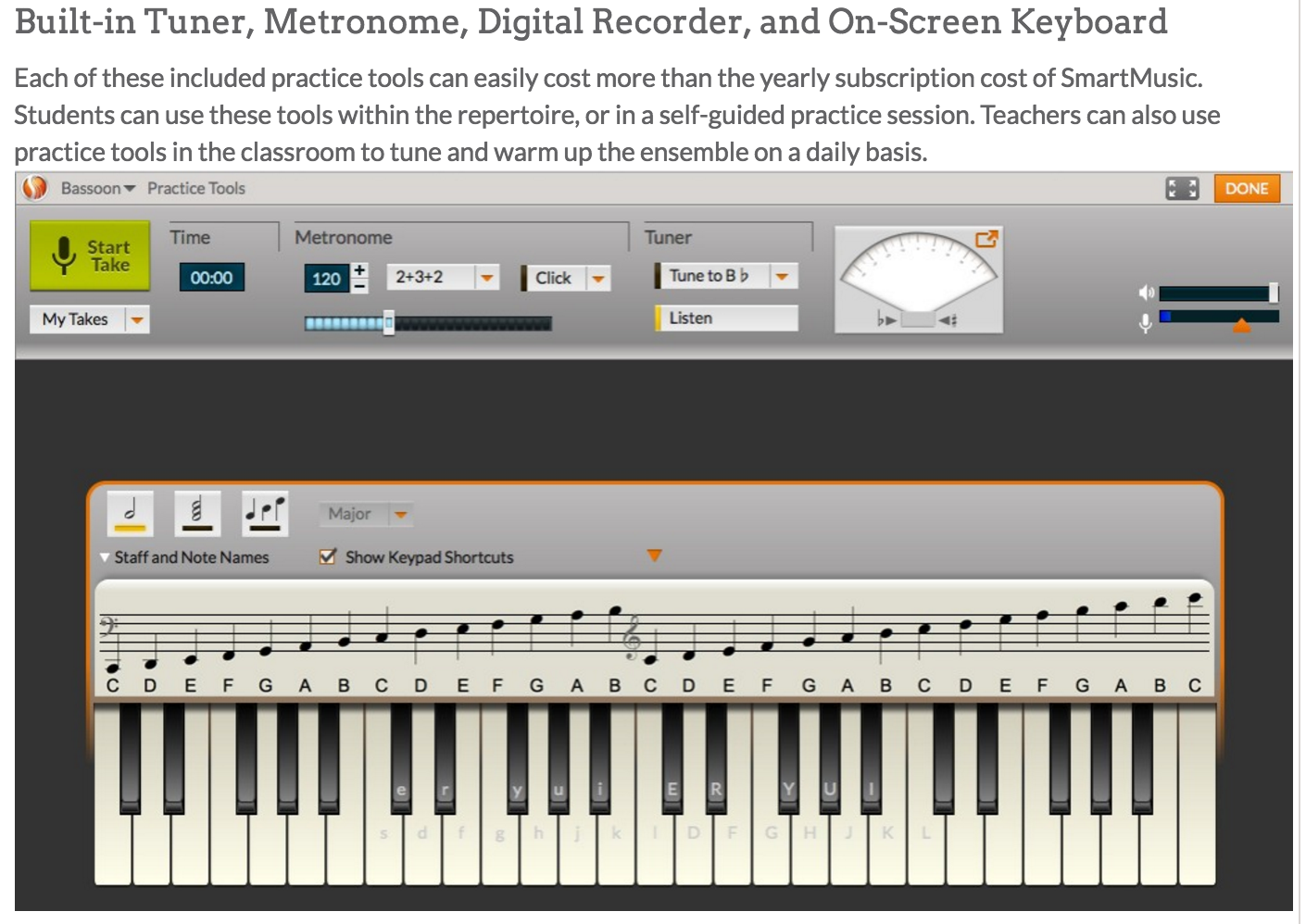Click the speaker volume icon
This screenshot has height=924, width=1306.
coord(1146,293)
